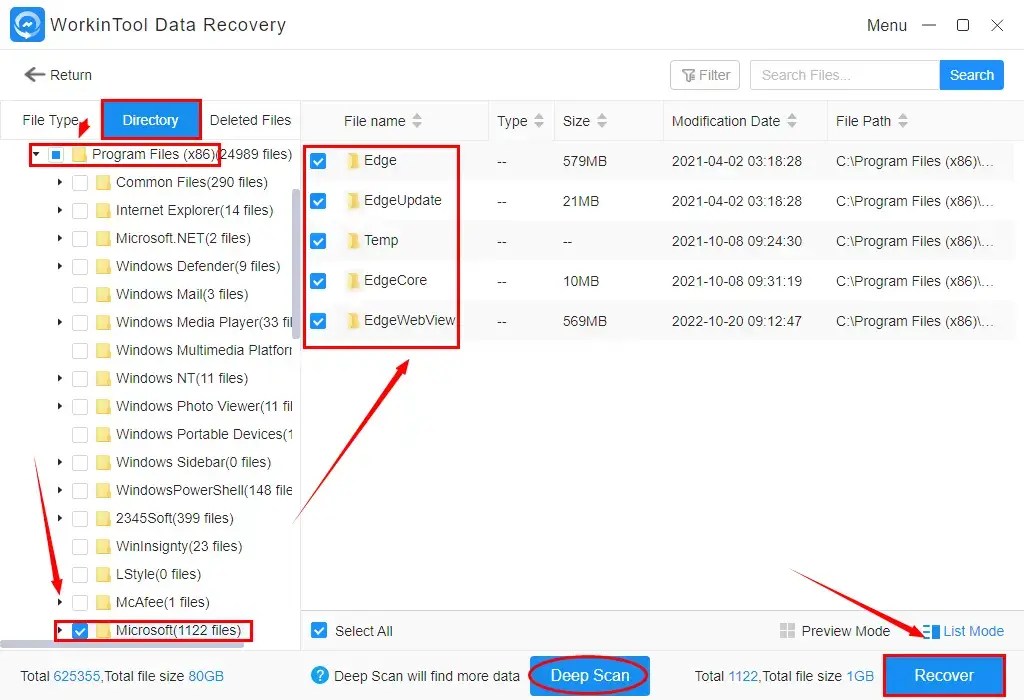Expand the Windows NT folder node
This screenshot has height=700, width=1024.
(x=59, y=378)
